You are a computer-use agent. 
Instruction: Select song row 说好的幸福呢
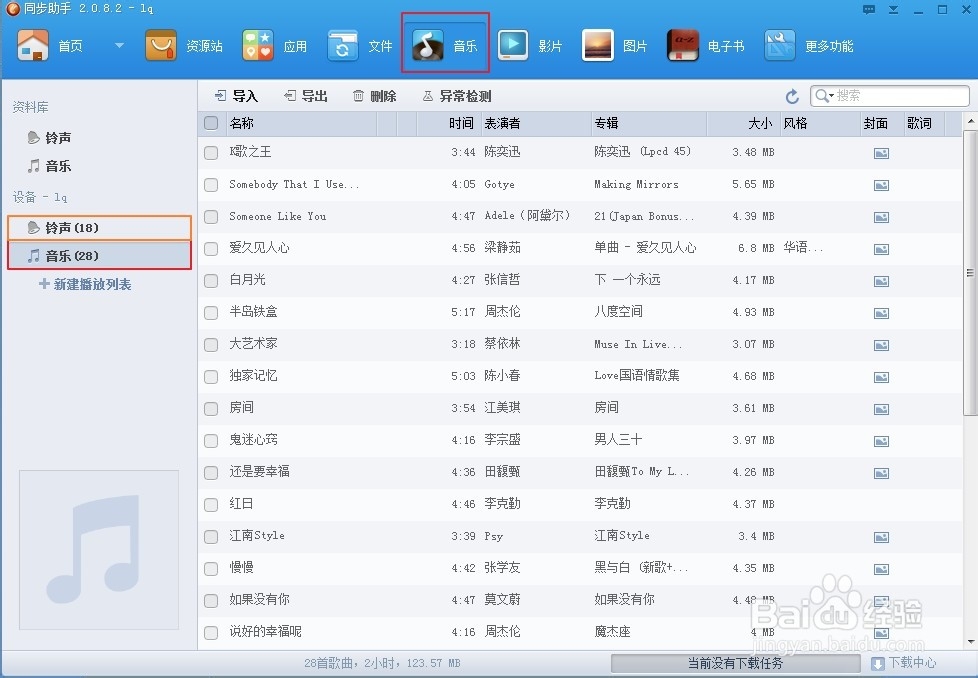(580, 632)
